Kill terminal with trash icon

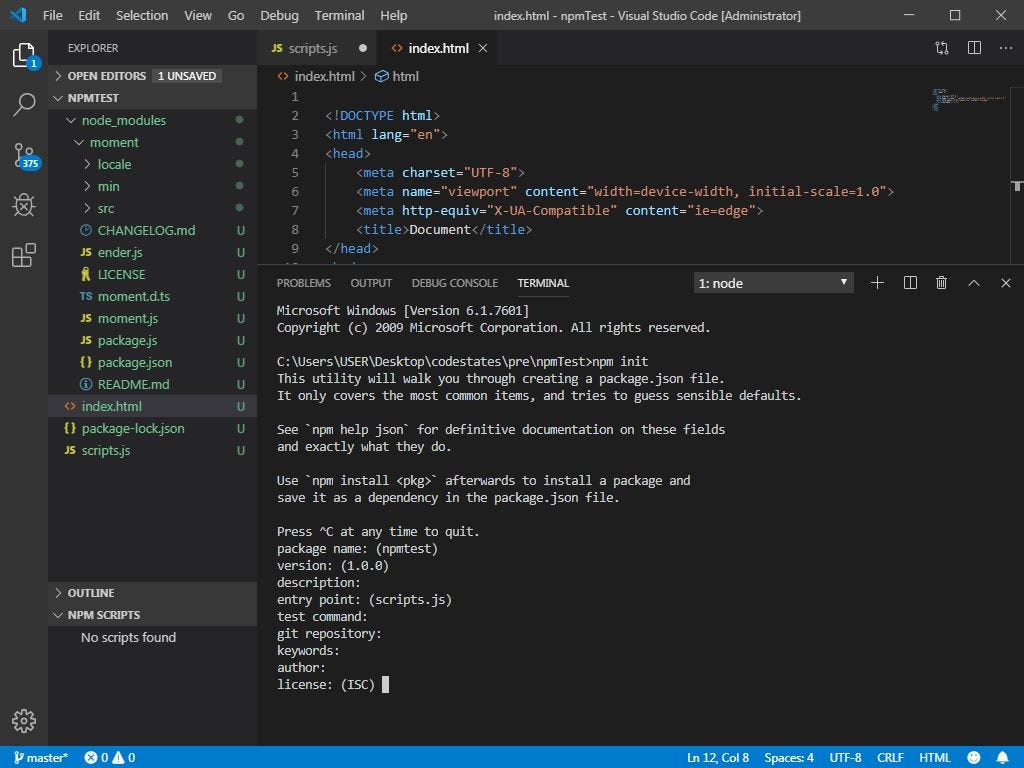point(941,283)
